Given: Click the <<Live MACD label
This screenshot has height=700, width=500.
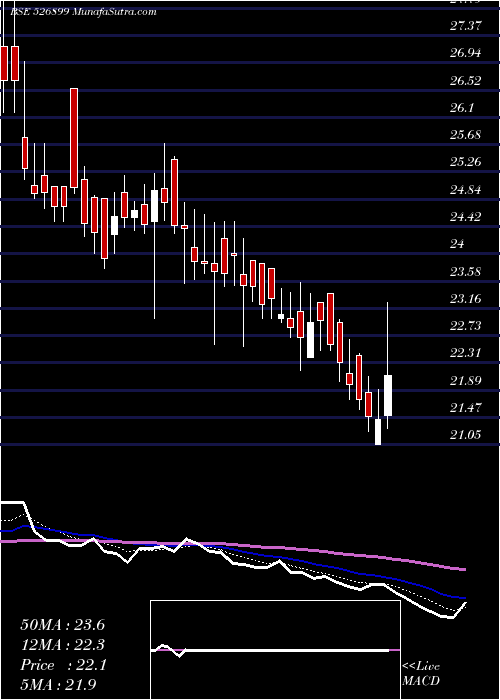Looking at the screenshot, I should [421, 674].
